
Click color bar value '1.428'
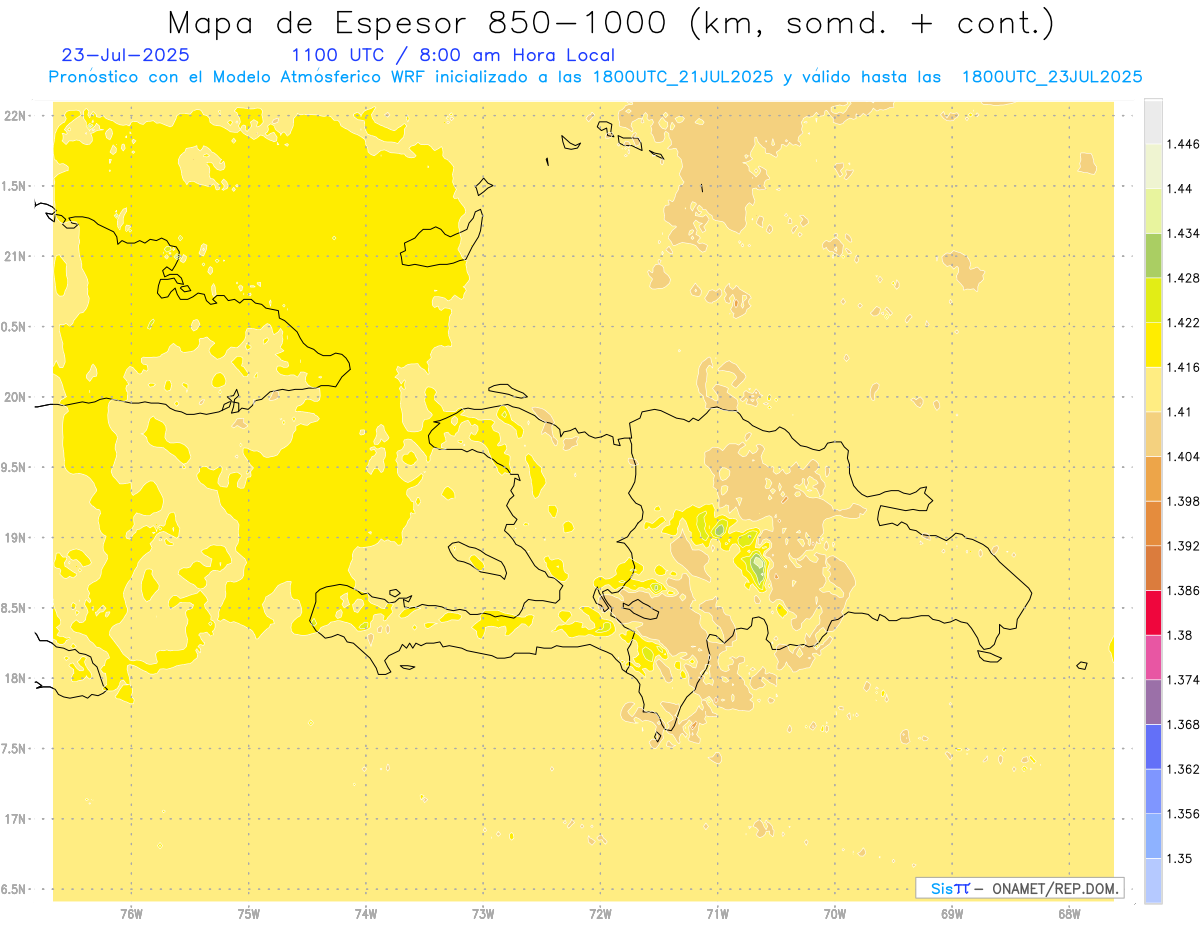tap(1182, 278)
